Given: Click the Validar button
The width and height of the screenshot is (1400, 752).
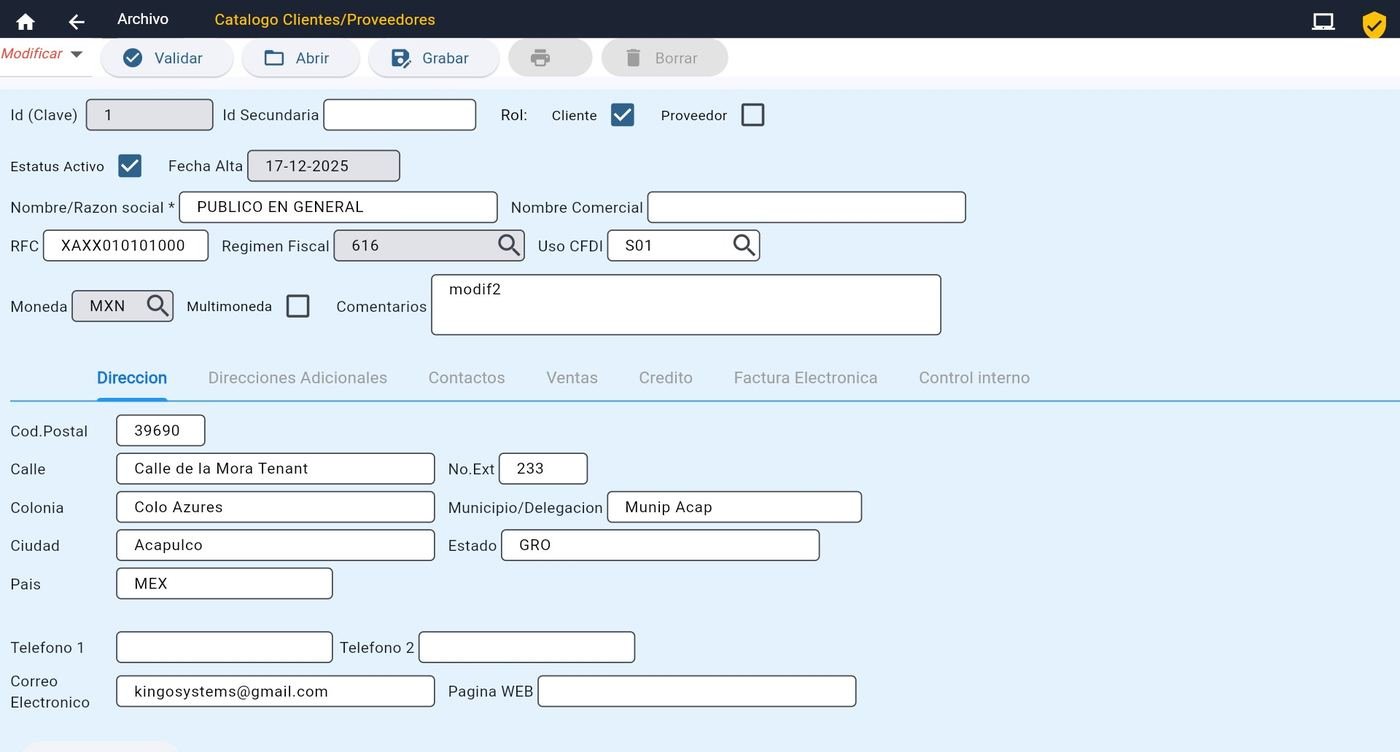Looking at the screenshot, I should (167, 58).
